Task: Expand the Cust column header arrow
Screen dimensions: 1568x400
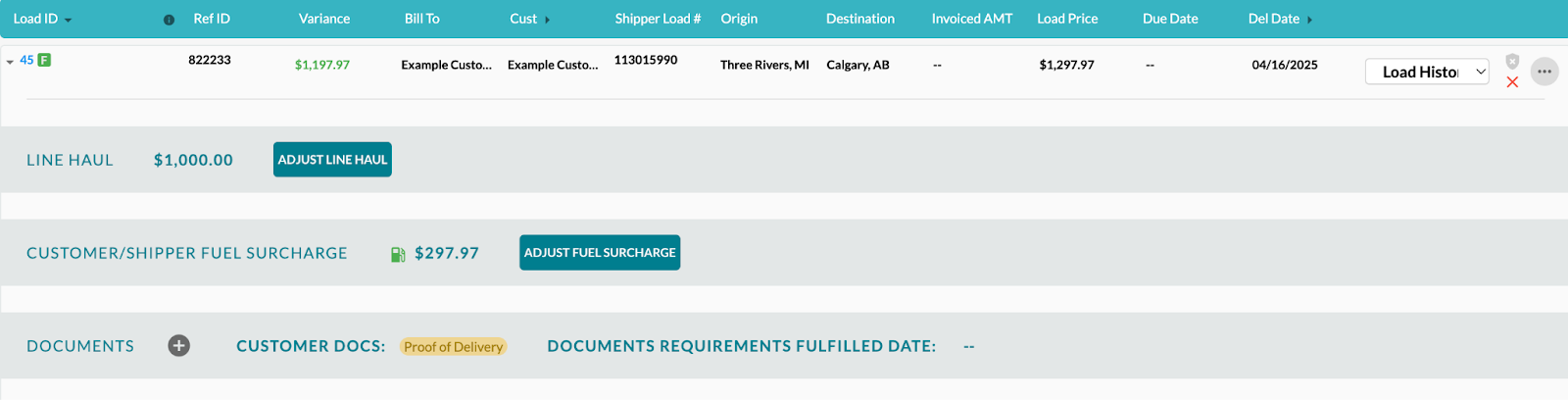Action: (547, 20)
